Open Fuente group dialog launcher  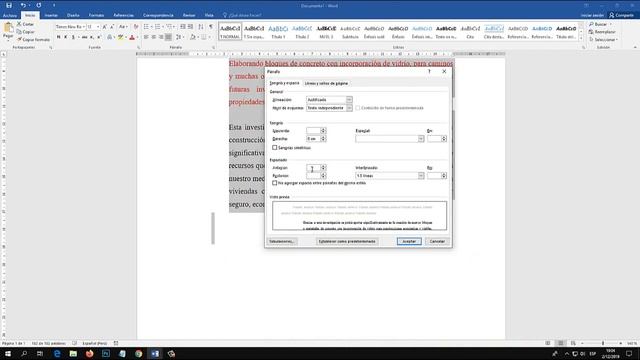point(138,47)
